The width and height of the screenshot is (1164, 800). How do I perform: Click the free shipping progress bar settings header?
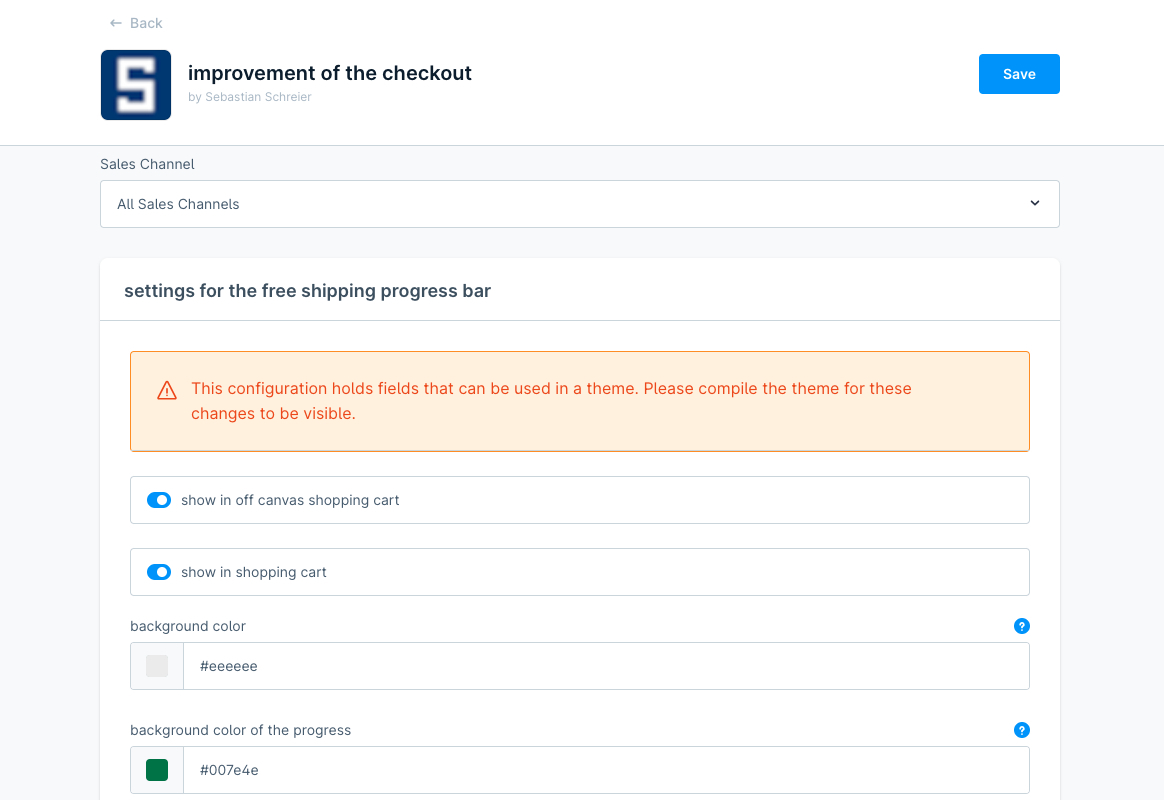307,291
